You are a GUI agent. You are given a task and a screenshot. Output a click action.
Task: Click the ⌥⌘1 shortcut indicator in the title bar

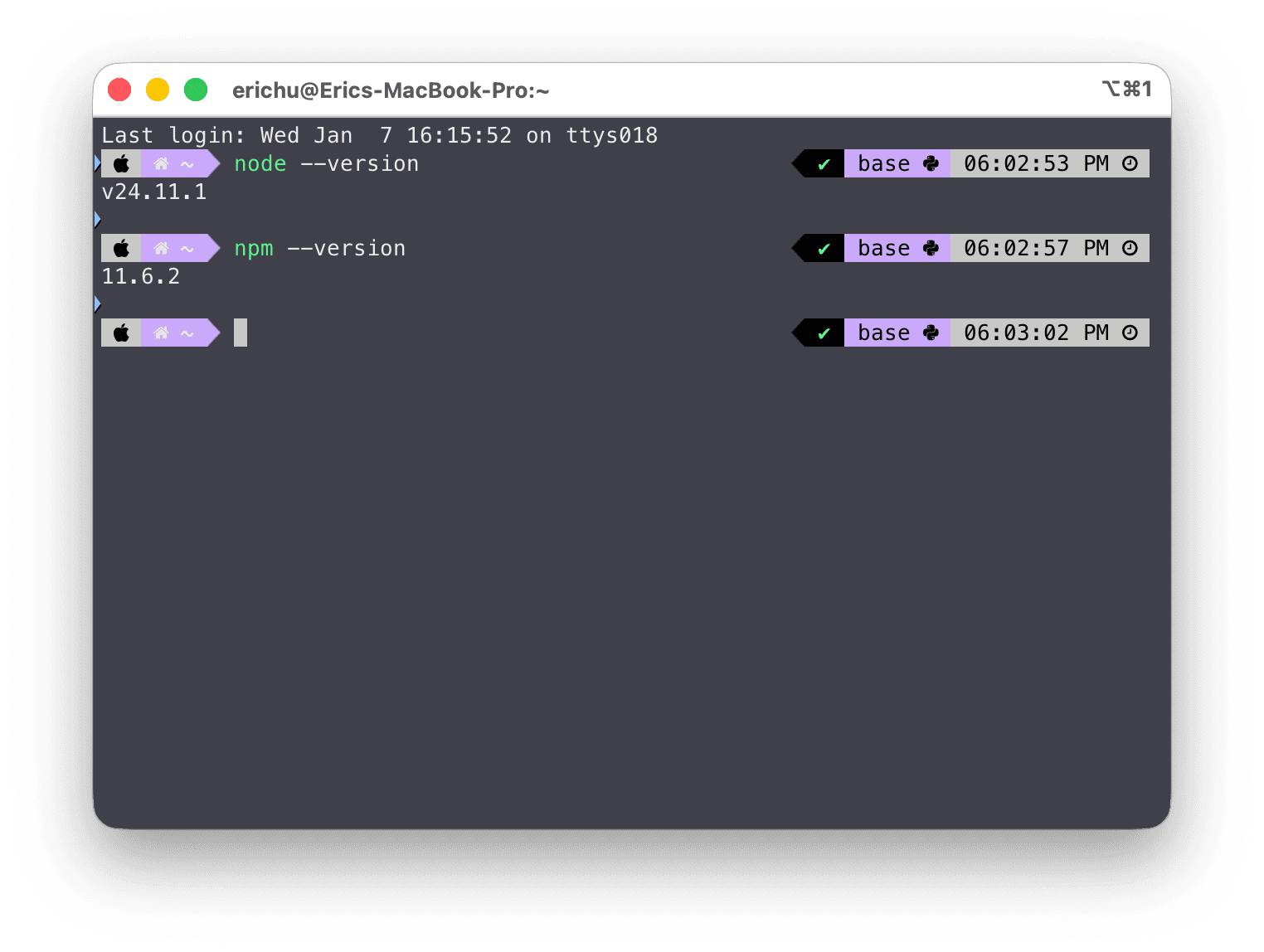point(1126,89)
